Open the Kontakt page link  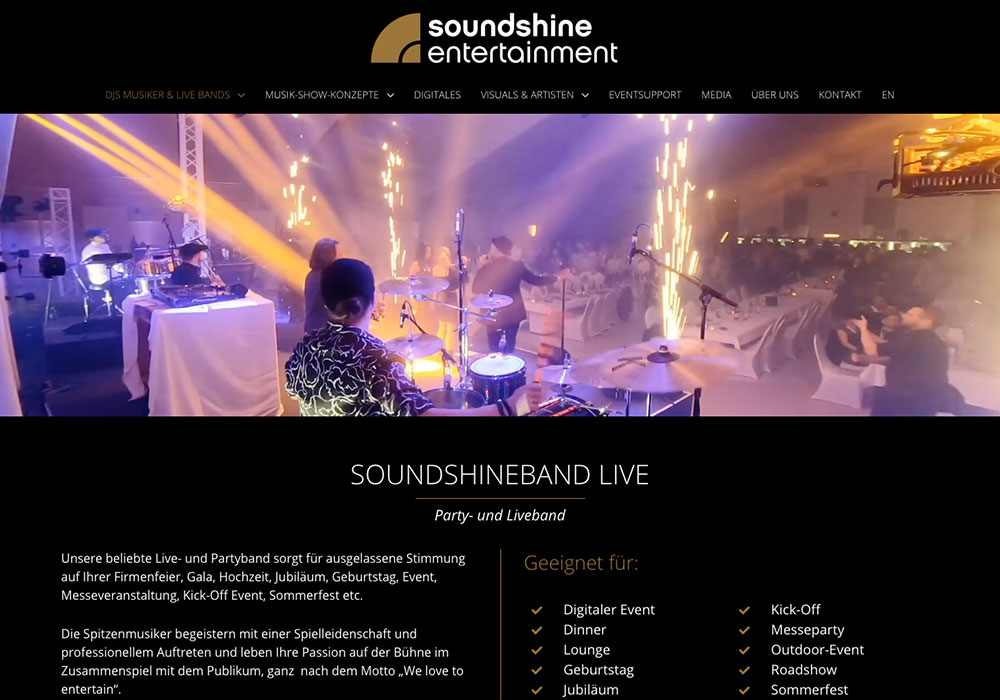840,95
